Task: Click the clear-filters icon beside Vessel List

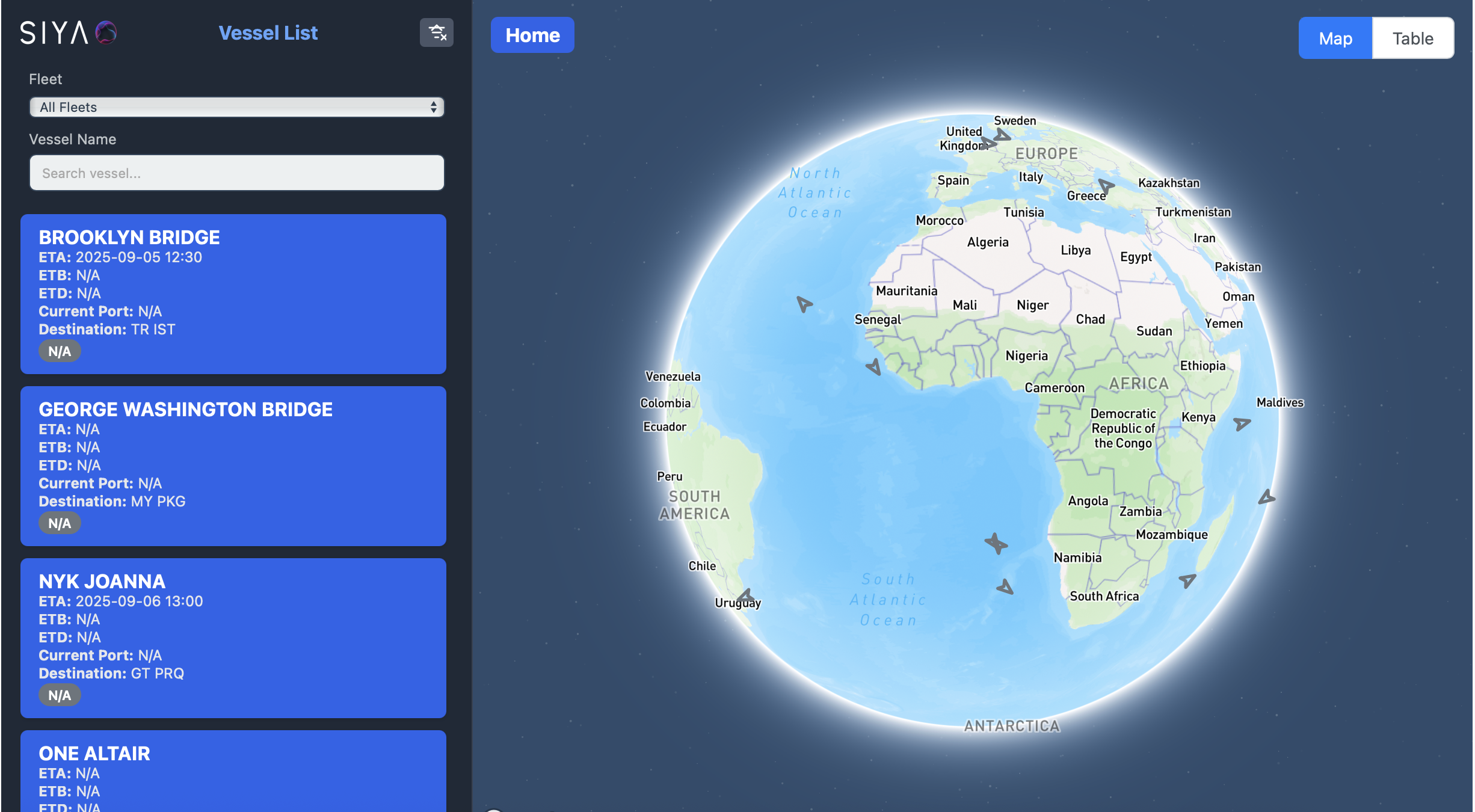Action: coord(436,33)
